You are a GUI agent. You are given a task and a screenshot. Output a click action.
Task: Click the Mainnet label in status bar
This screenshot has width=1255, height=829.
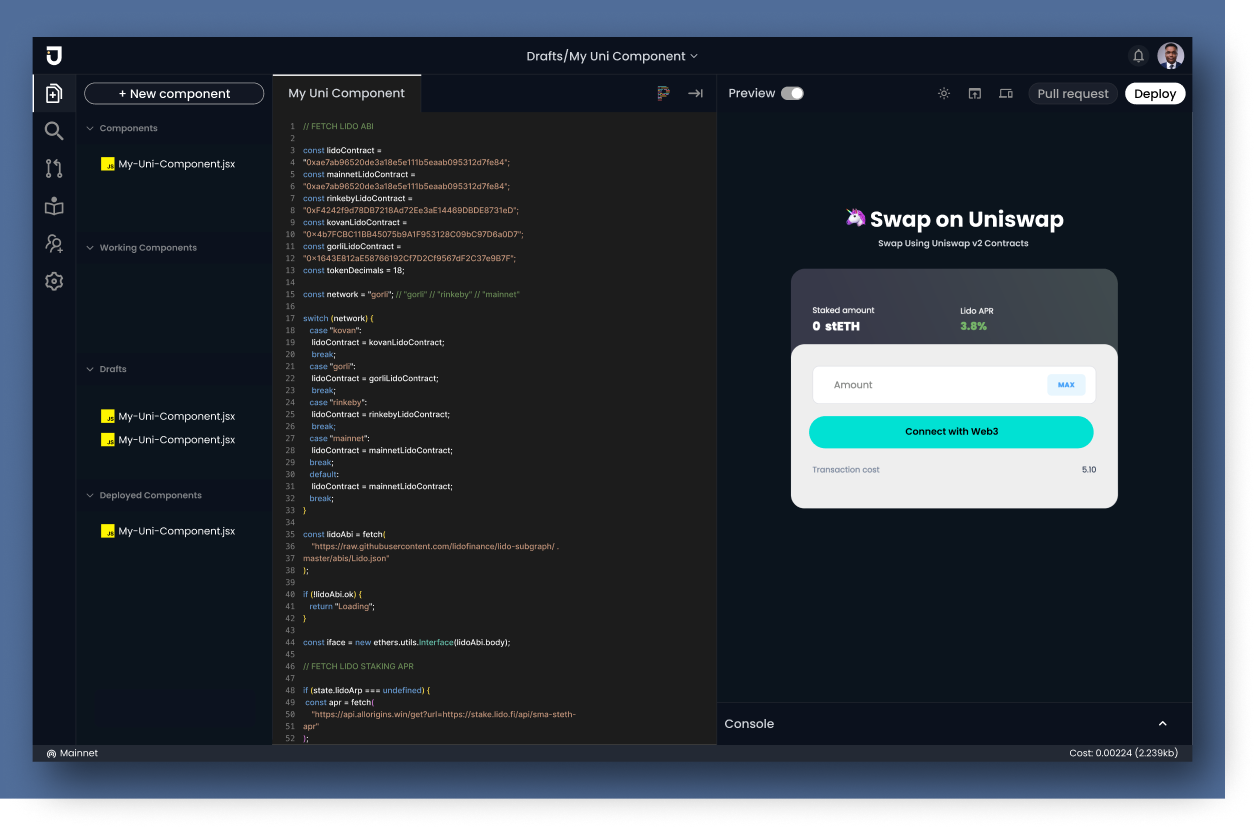(79, 753)
